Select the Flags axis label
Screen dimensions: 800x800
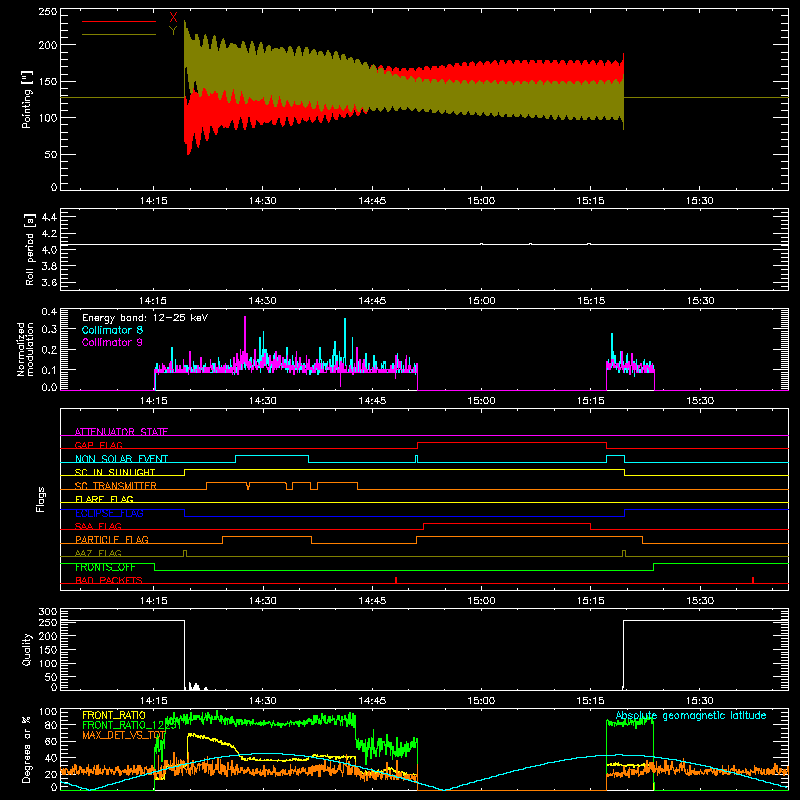pos(41,499)
